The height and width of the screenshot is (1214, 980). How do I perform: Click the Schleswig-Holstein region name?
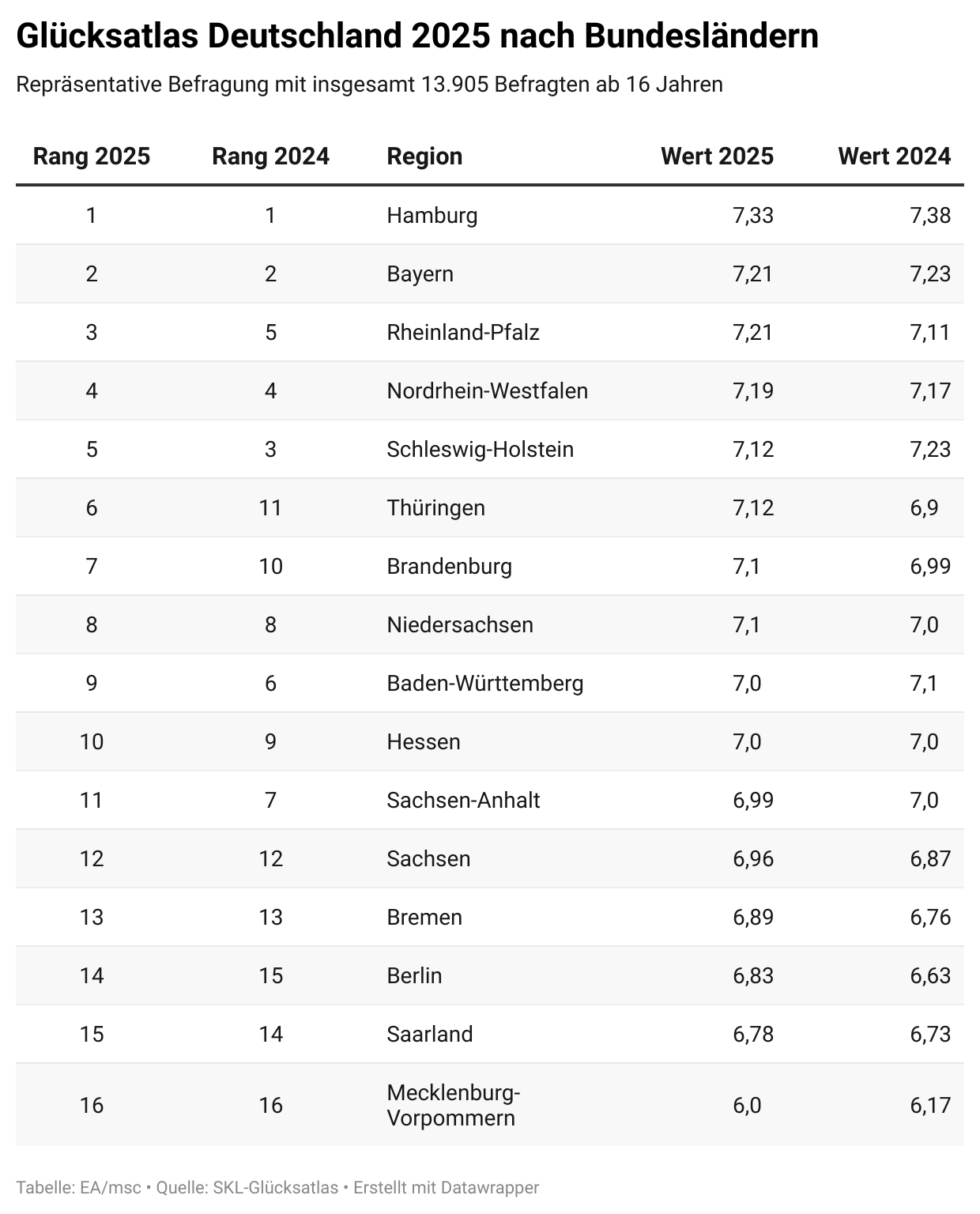coord(480,449)
